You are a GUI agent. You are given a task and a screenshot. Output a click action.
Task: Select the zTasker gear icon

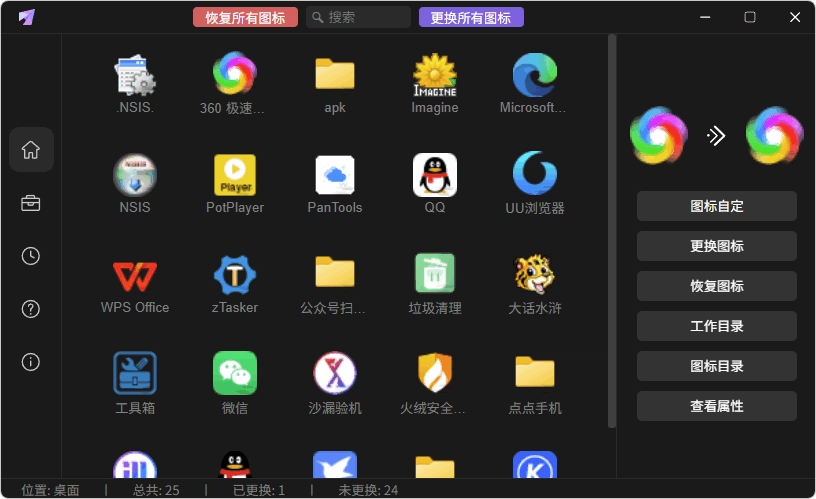coord(235,275)
